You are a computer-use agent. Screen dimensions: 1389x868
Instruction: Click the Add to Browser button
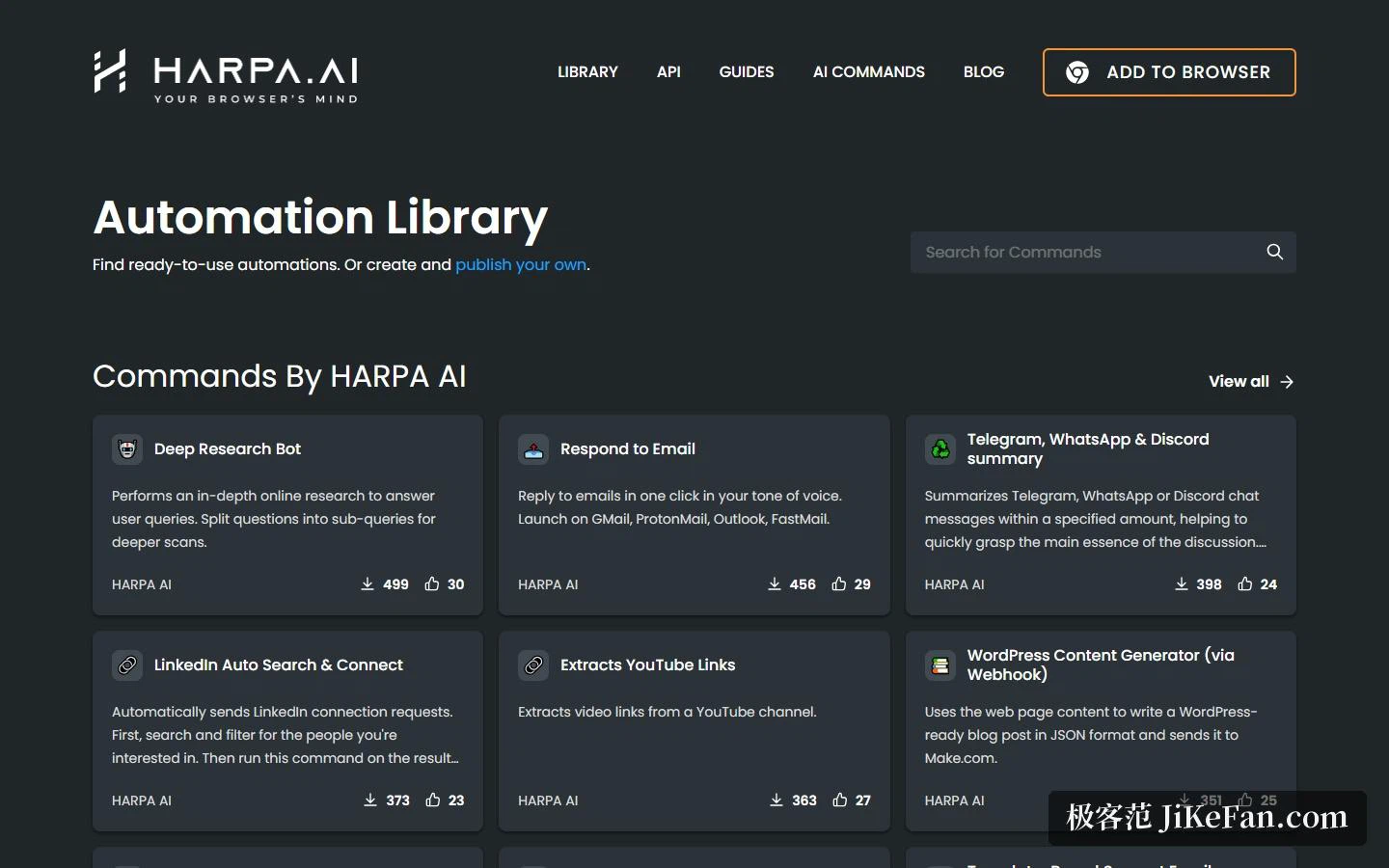[x=1169, y=72]
